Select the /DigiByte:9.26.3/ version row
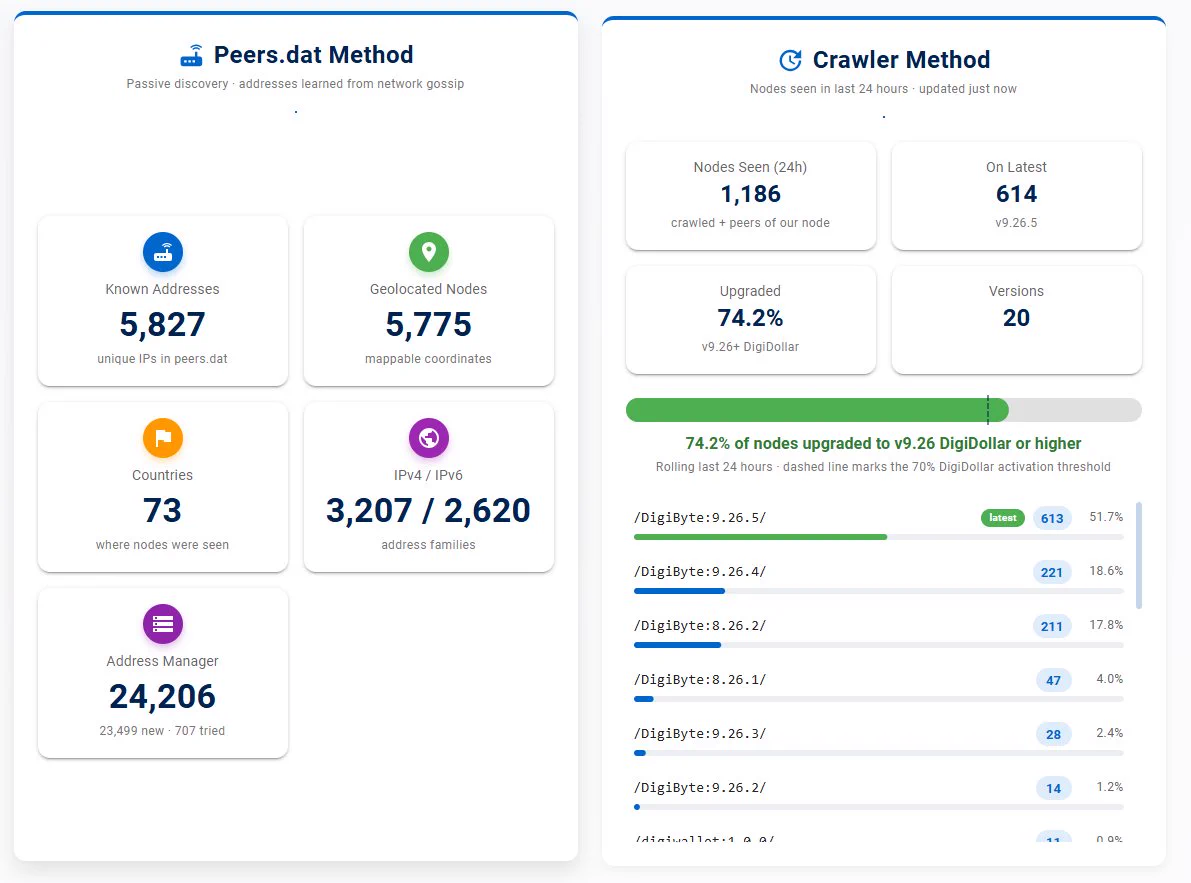The width and height of the screenshot is (1191, 883). [879, 739]
